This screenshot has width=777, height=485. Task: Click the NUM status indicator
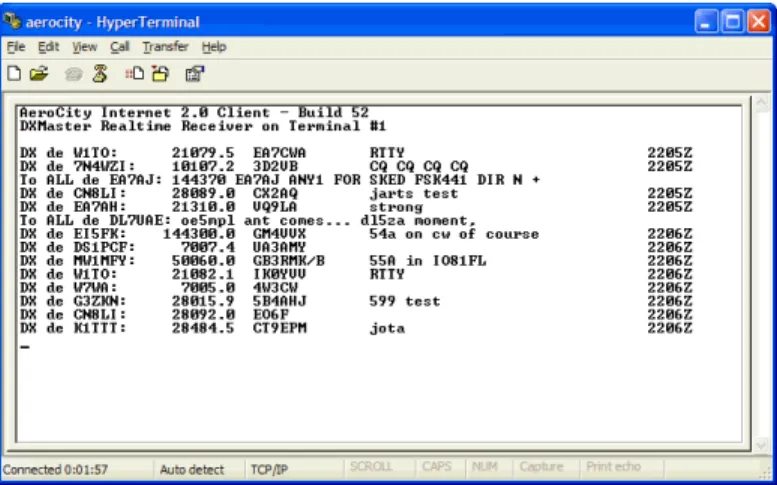click(x=485, y=467)
